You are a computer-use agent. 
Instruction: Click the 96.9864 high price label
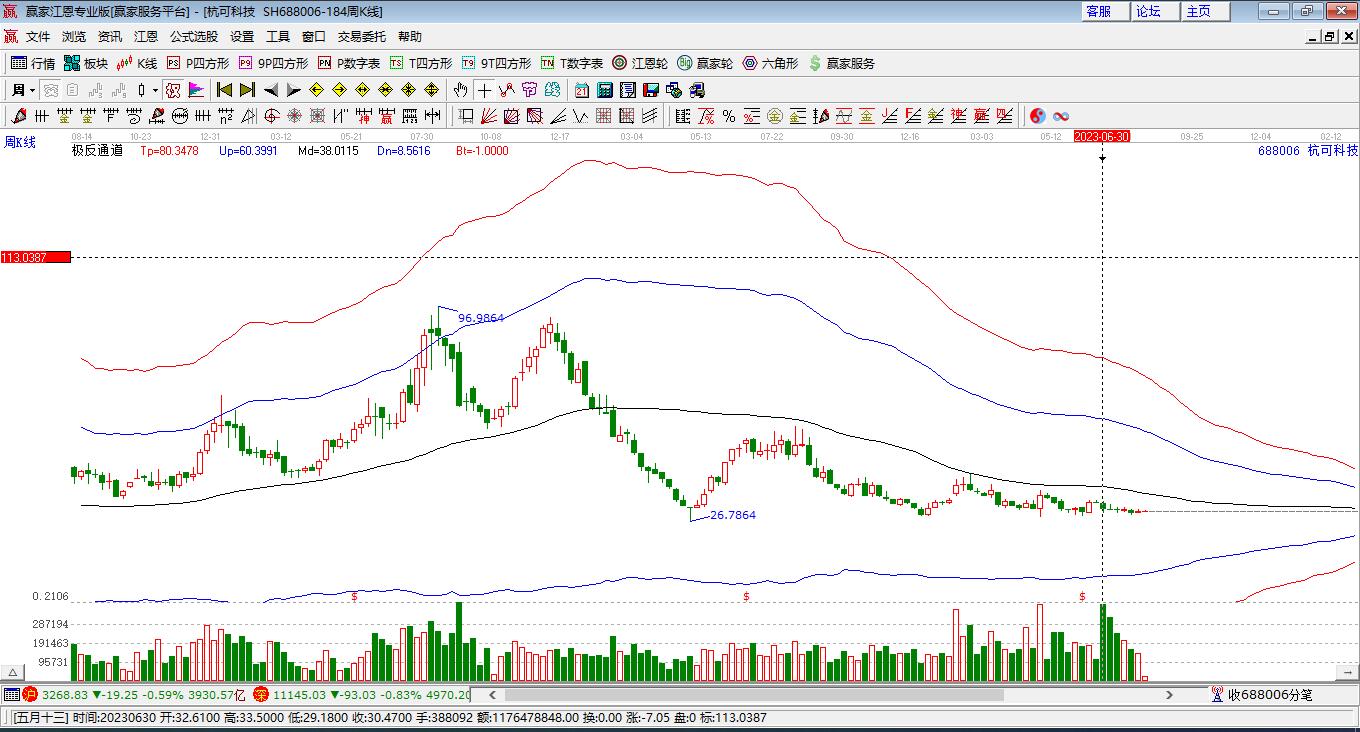click(x=481, y=318)
